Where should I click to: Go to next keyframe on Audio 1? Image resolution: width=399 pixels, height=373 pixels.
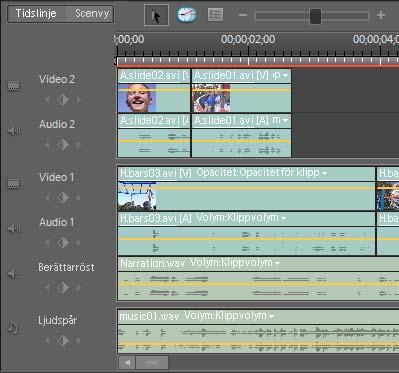click(x=78, y=243)
